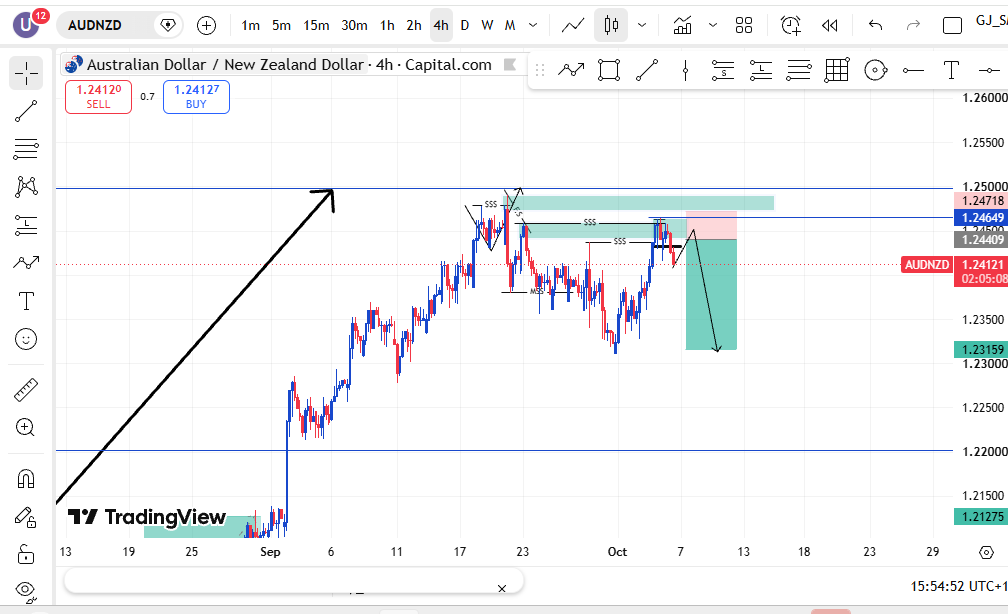The image size is (1008, 614).
Task: Close the bottom popup bar with X
Action: pyautogui.click(x=502, y=588)
